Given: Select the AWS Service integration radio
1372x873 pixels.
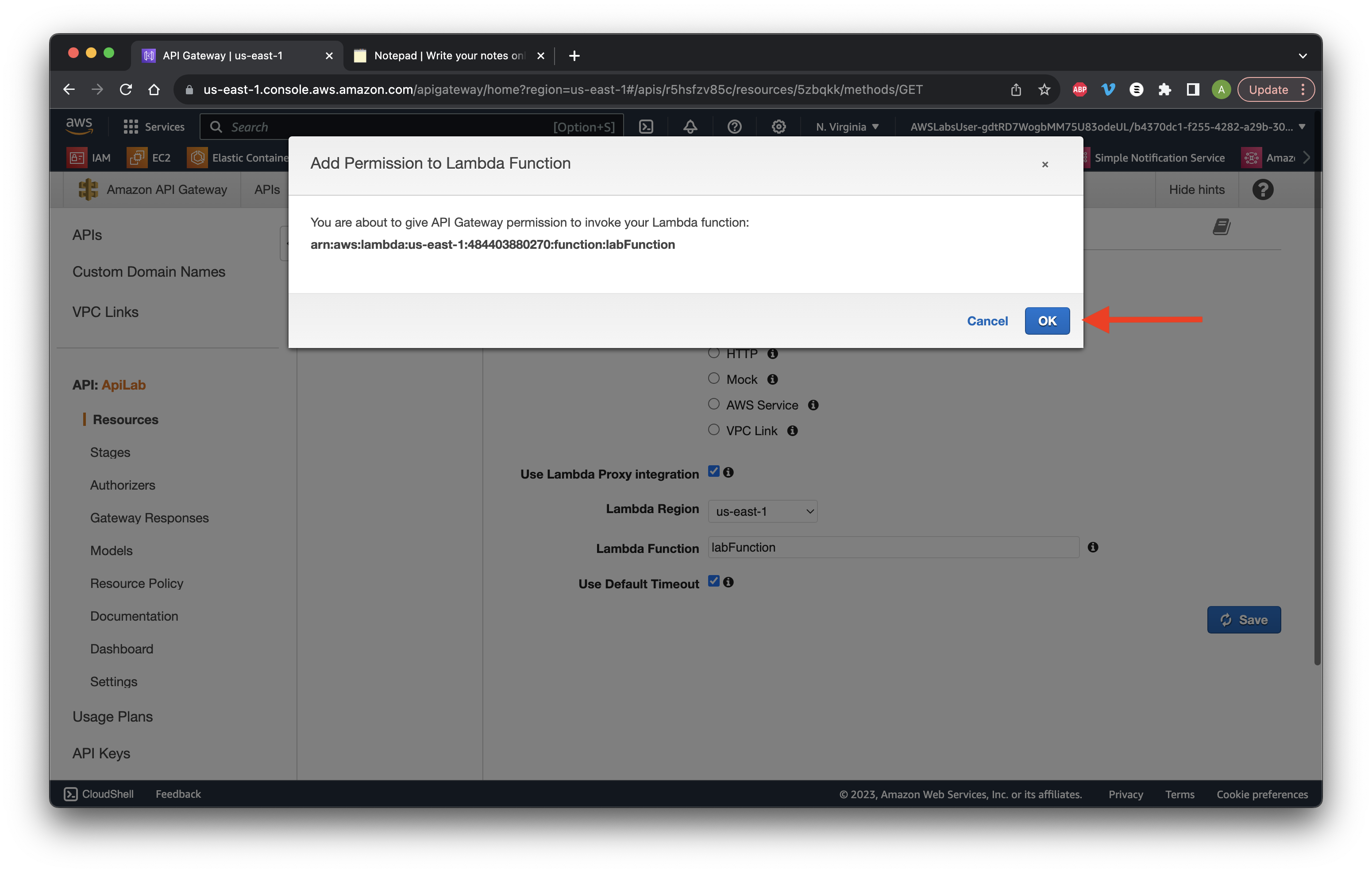Looking at the screenshot, I should 713,404.
